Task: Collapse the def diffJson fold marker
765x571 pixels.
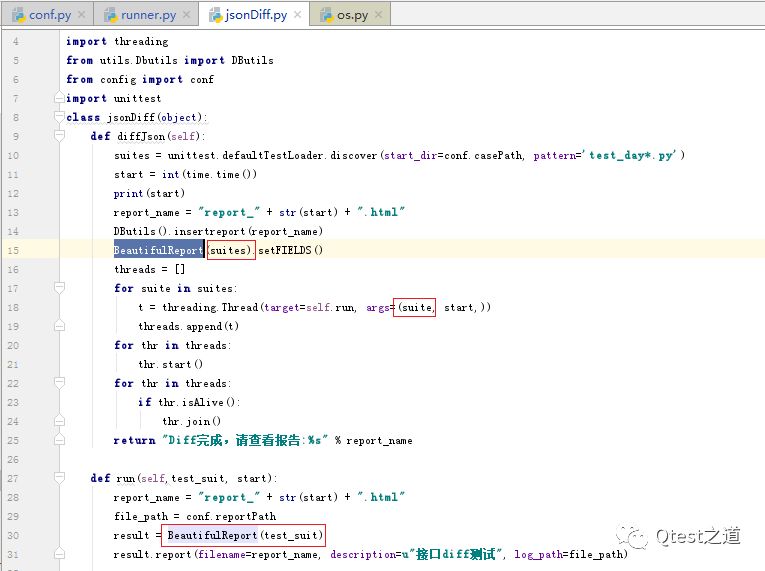Action: point(59,136)
